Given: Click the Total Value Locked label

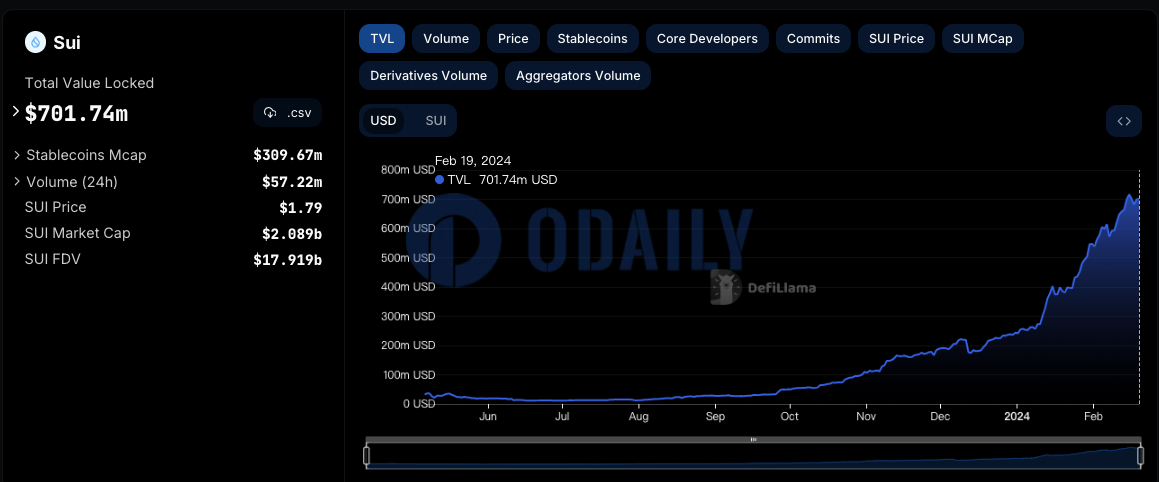Looking at the screenshot, I should (89, 84).
